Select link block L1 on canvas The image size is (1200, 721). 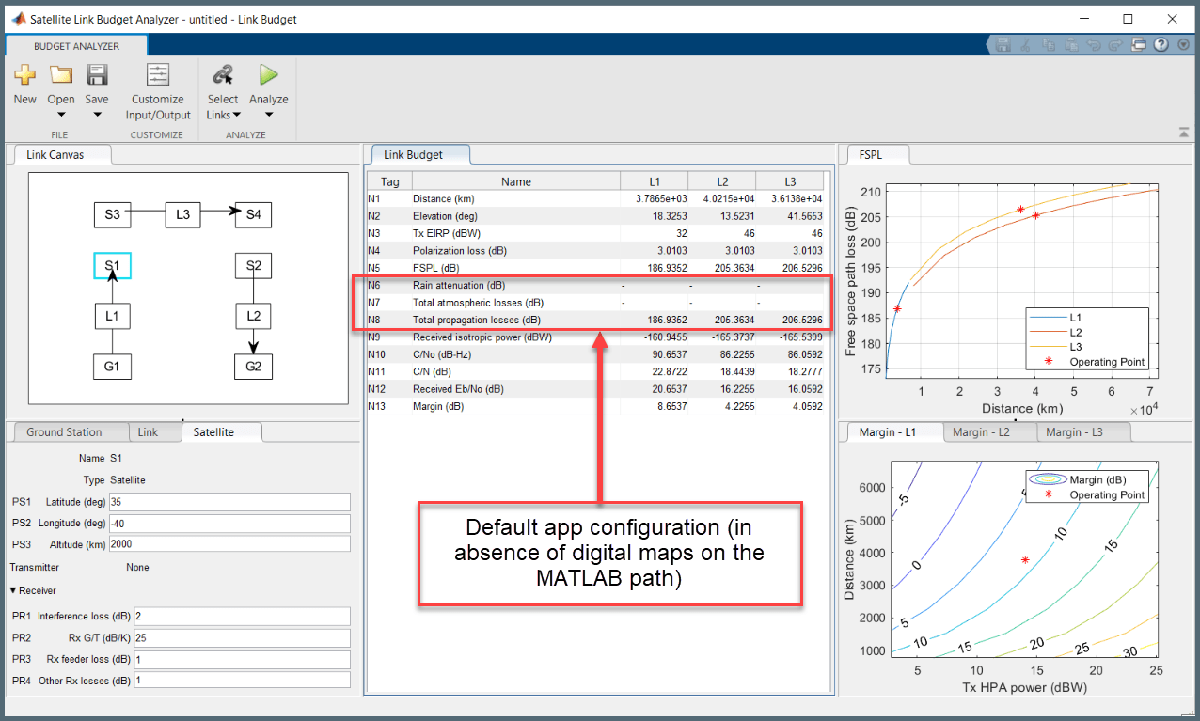112,316
